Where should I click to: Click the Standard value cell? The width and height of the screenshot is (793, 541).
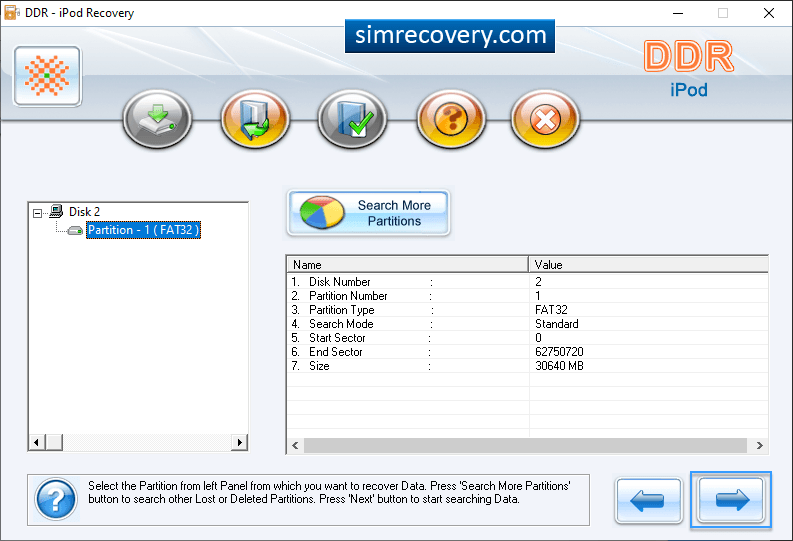[x=557, y=324]
